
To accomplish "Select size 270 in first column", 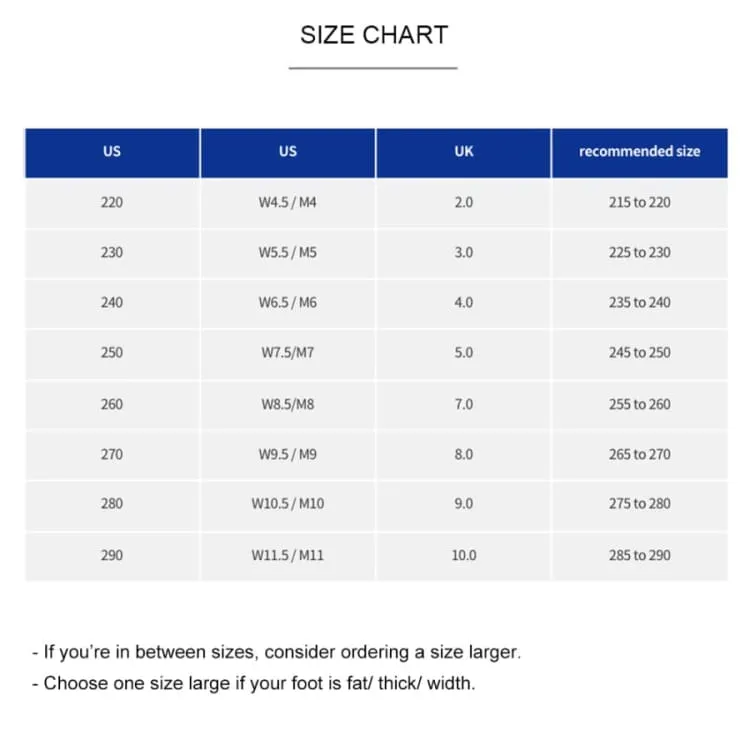I will click(112, 455).
